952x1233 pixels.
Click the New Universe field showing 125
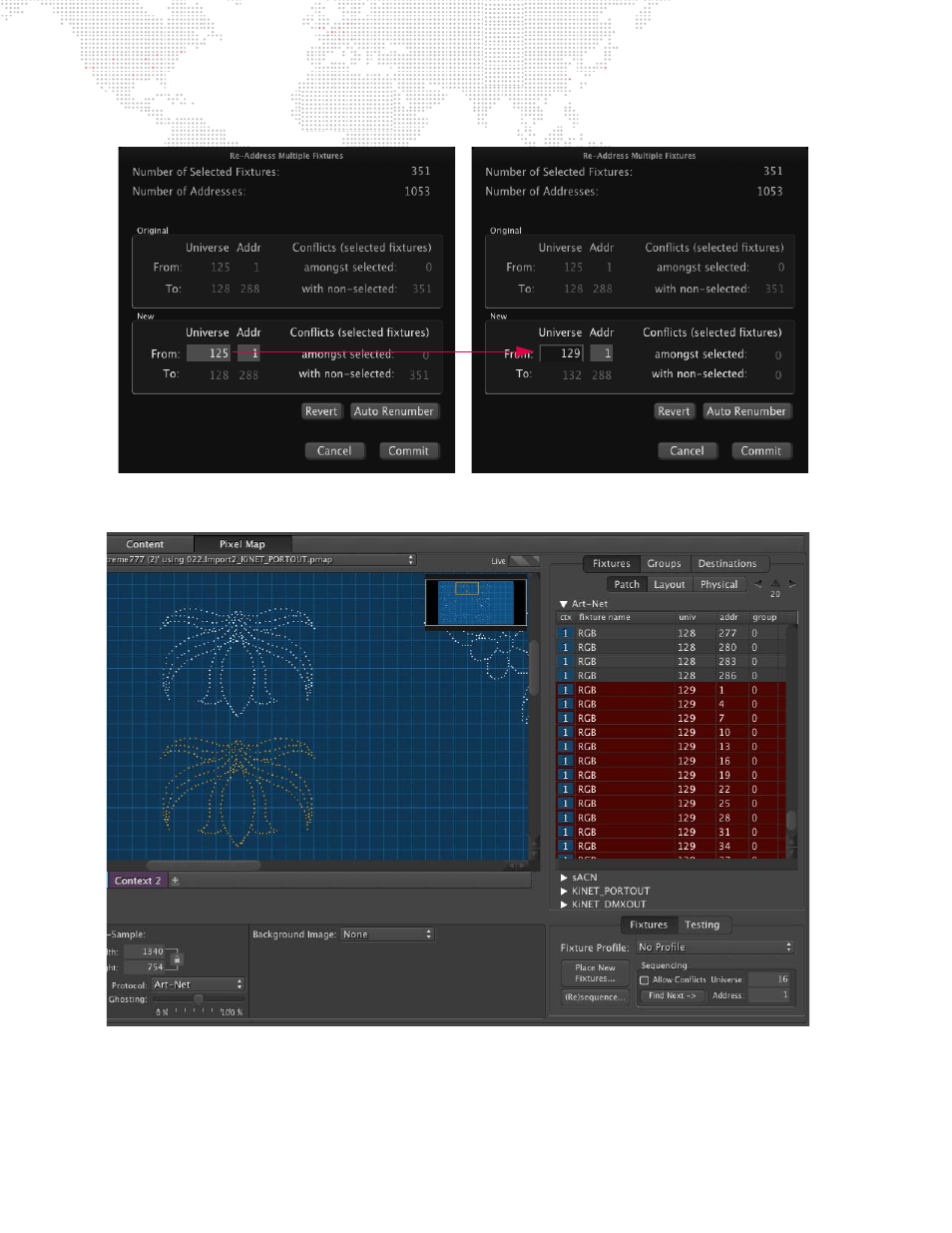pos(209,353)
